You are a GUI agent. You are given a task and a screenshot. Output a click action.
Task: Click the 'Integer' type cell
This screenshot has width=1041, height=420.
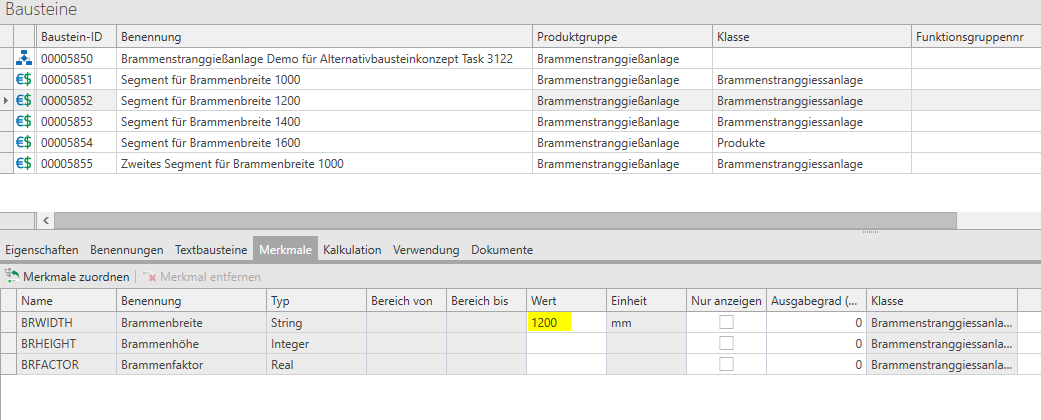(x=316, y=344)
